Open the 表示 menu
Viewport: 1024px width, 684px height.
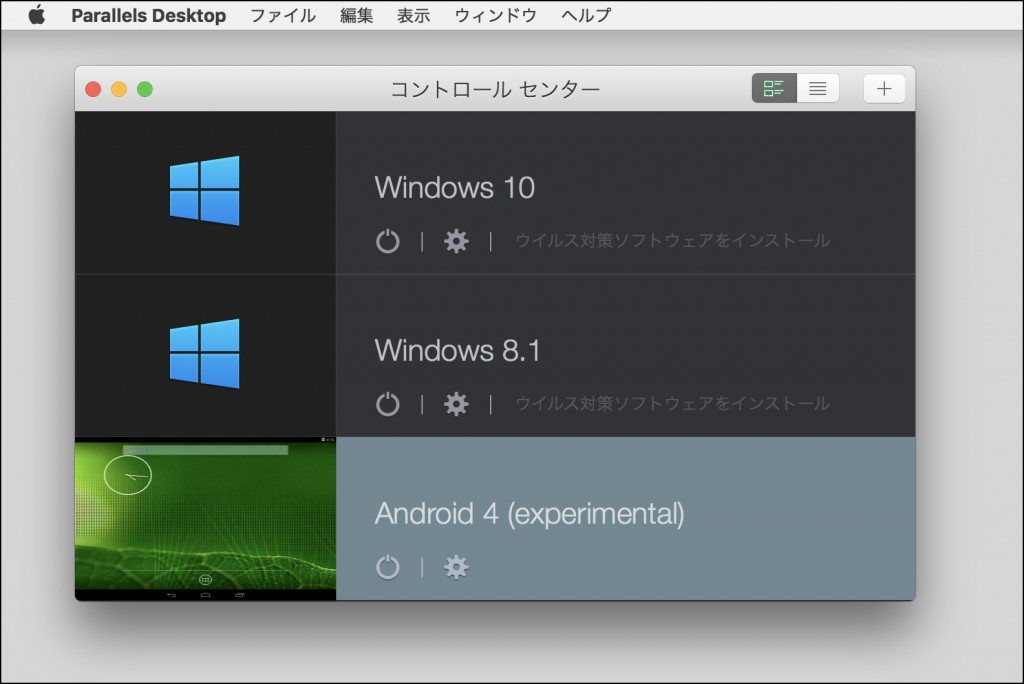[413, 15]
